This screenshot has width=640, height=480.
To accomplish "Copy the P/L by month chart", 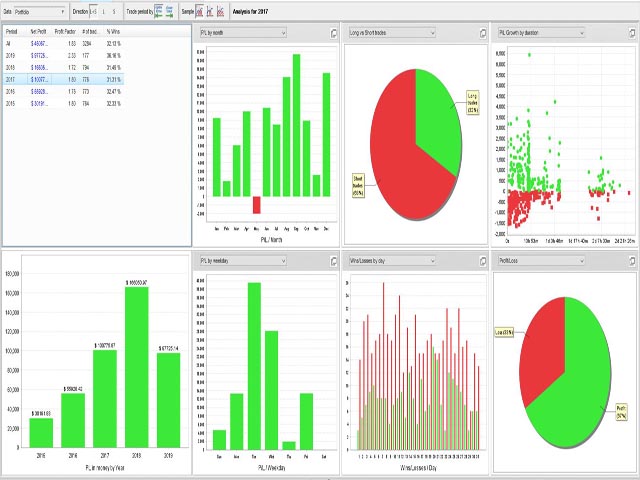I will click(x=333, y=33).
